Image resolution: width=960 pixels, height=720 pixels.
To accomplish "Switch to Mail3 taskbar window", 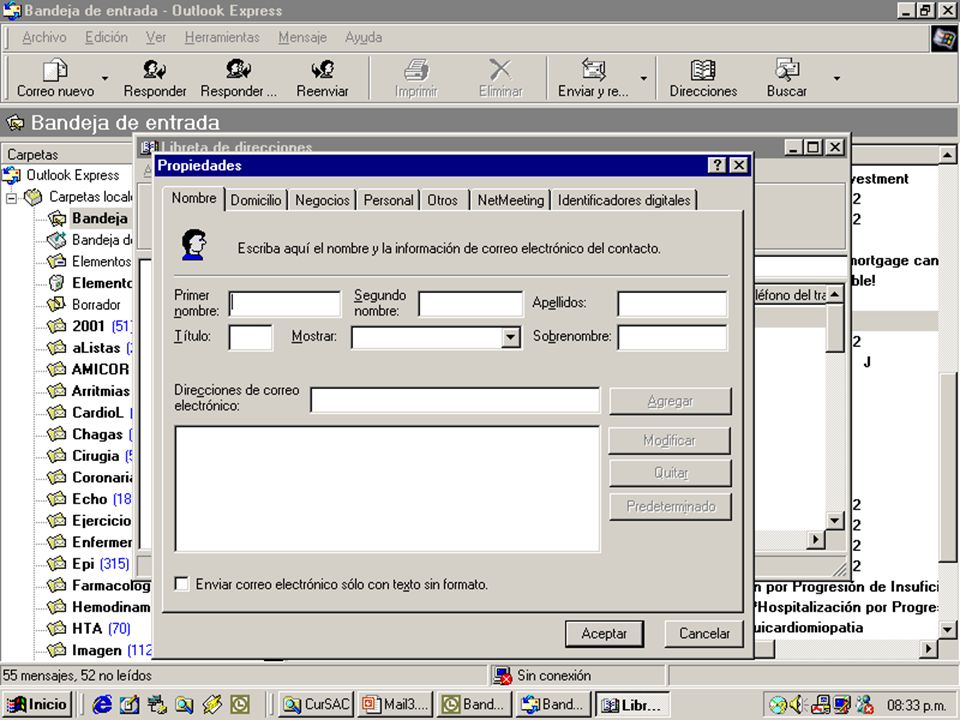I will [x=396, y=705].
